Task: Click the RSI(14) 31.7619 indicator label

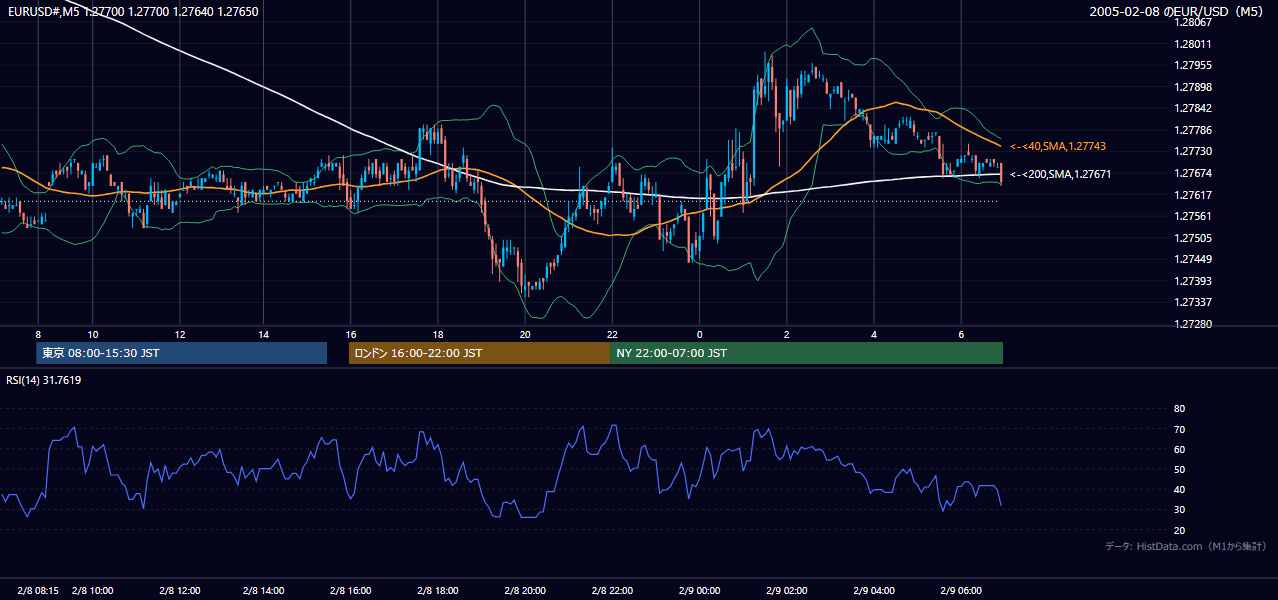Action: [x=44, y=380]
